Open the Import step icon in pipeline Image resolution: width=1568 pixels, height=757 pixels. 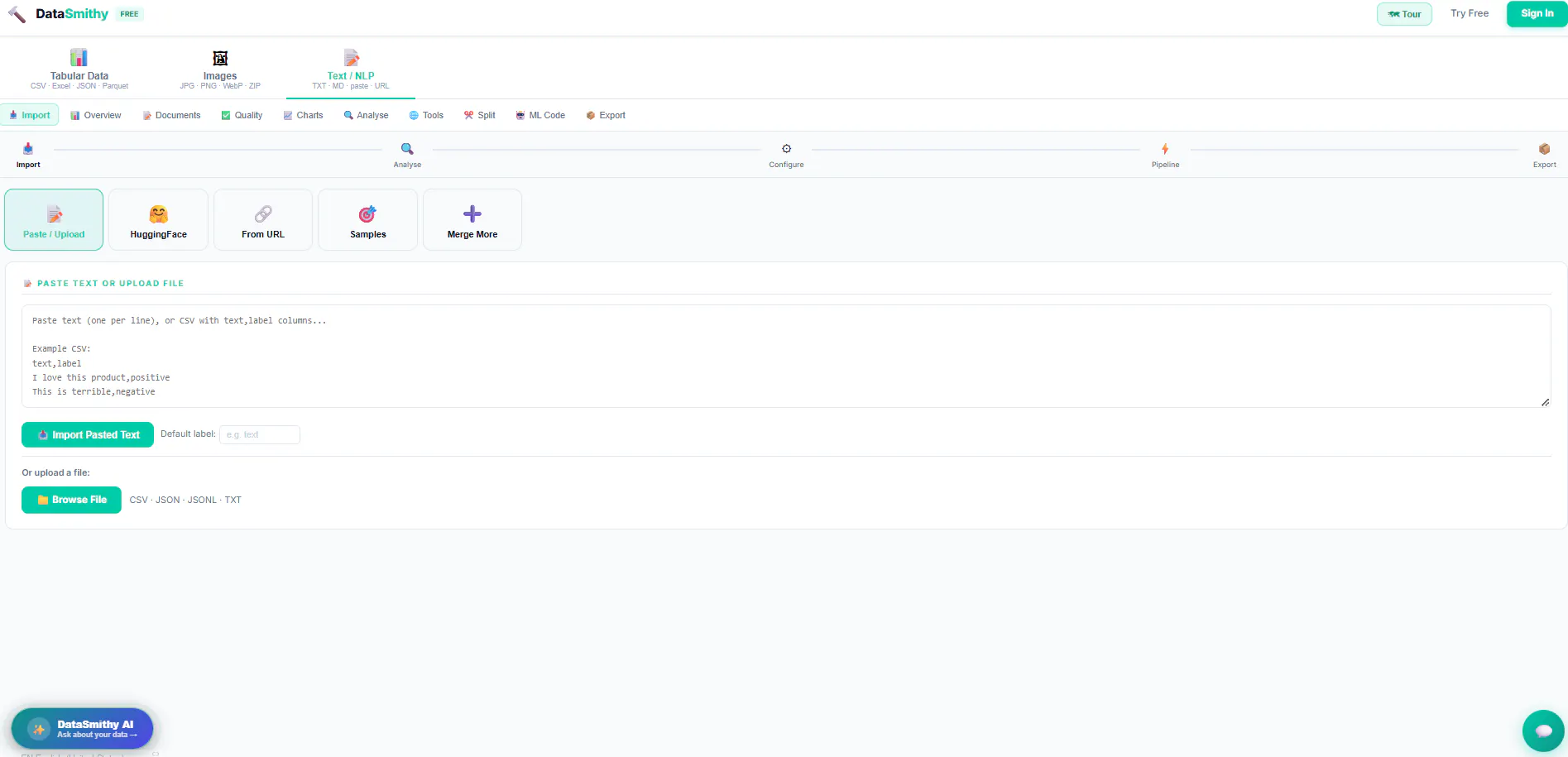[x=28, y=149]
